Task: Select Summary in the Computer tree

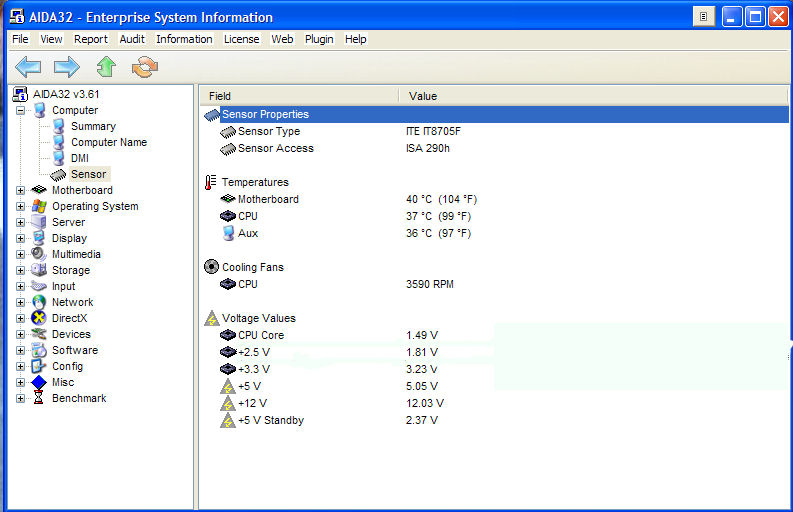Action: point(94,126)
